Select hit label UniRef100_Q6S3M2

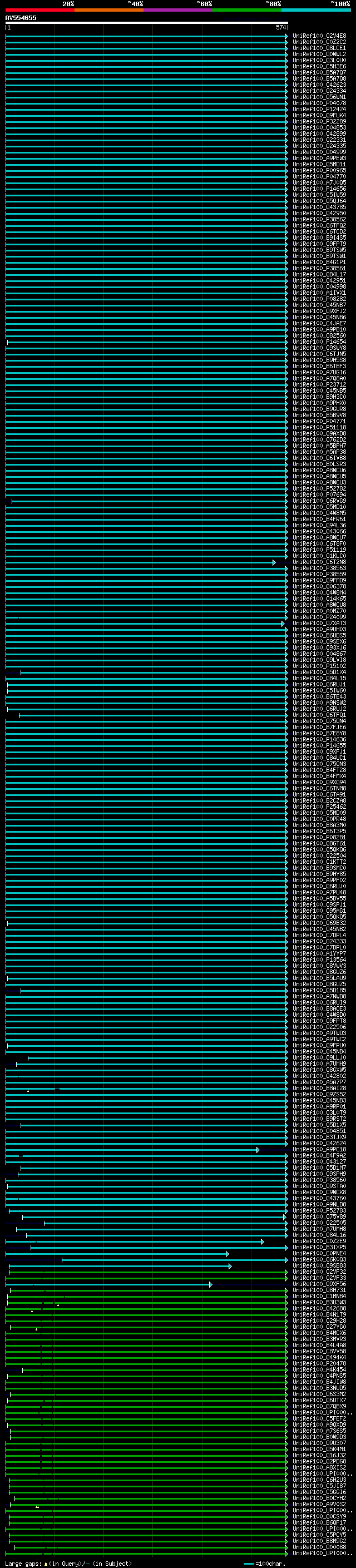319,1394
